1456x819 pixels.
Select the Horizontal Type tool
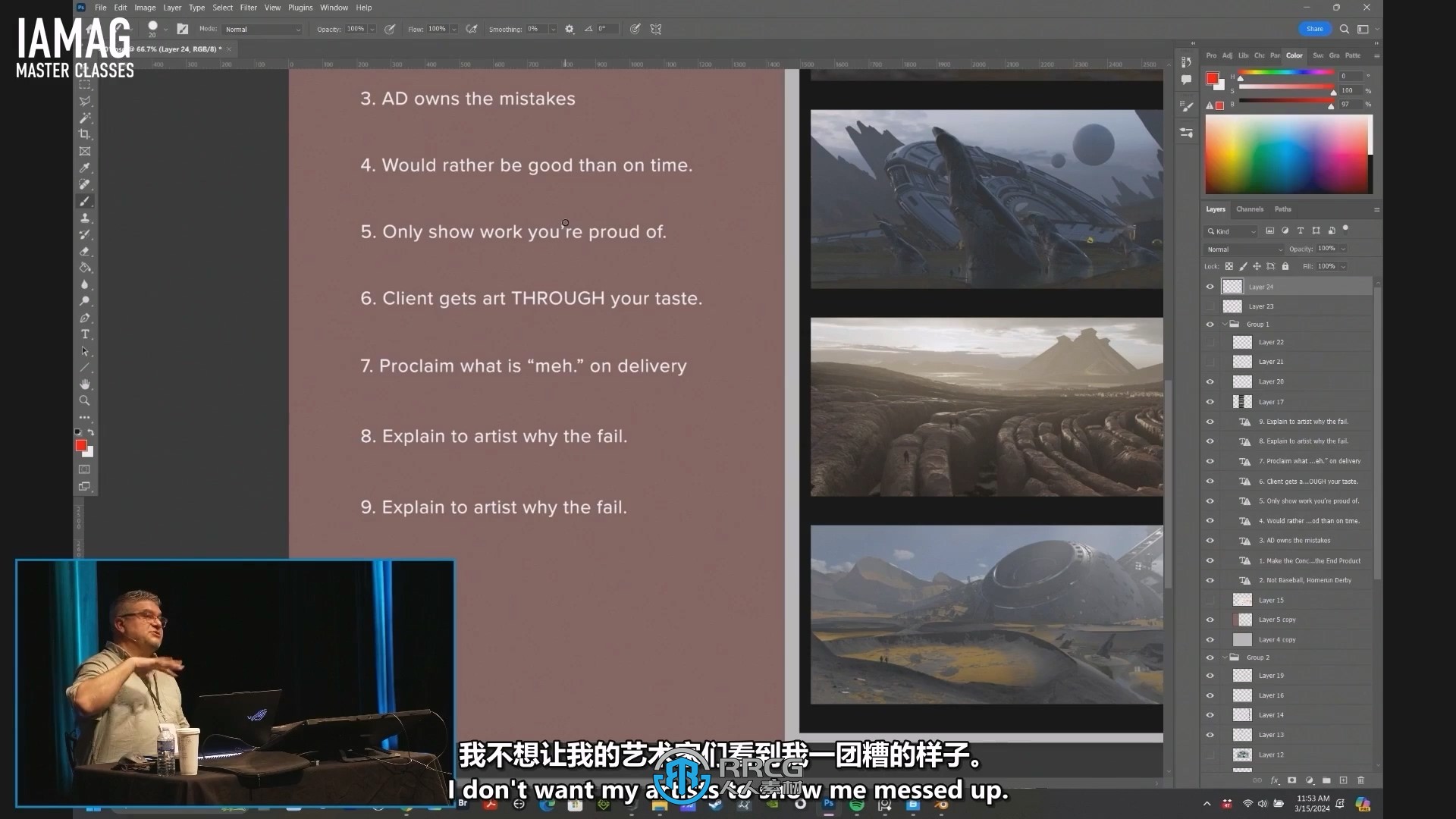pos(85,334)
